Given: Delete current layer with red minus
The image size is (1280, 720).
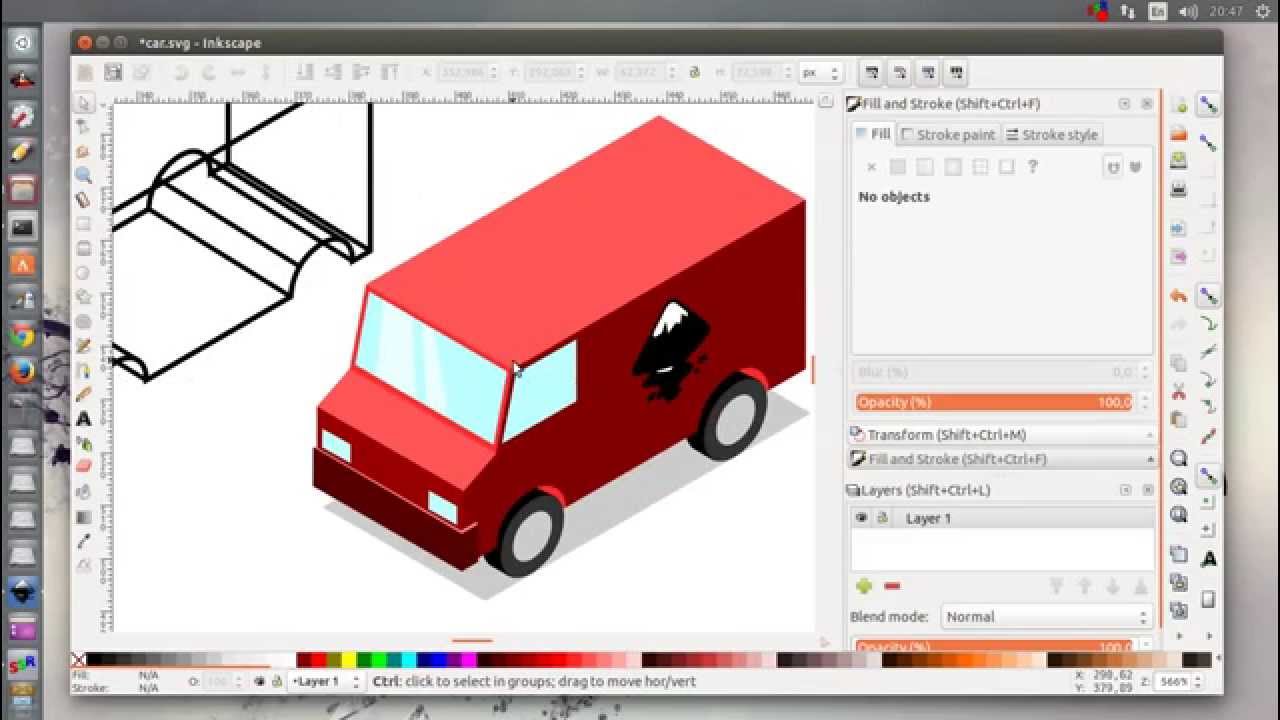Looking at the screenshot, I should point(892,586).
